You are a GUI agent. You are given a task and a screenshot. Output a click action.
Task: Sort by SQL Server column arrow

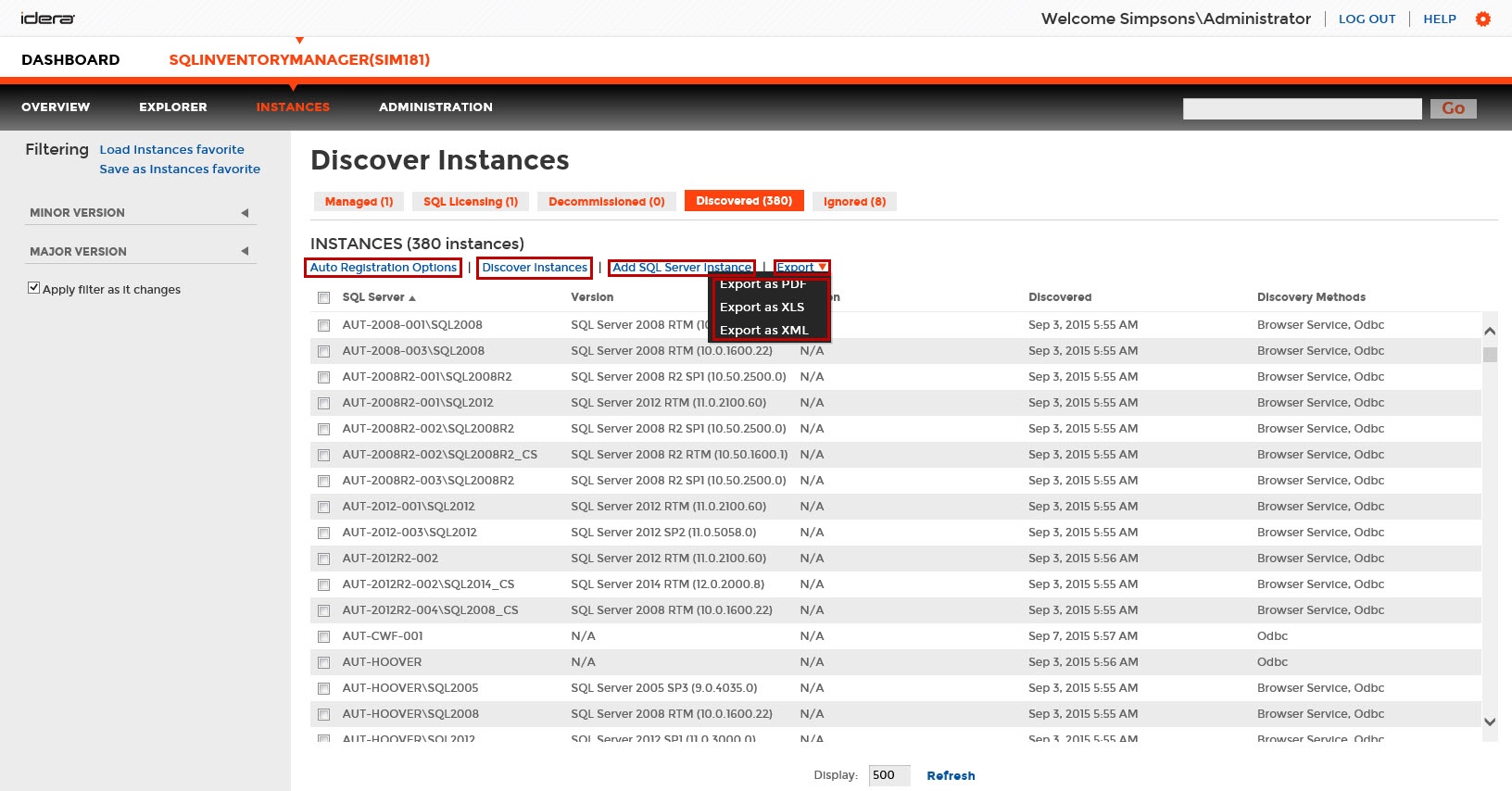click(412, 298)
